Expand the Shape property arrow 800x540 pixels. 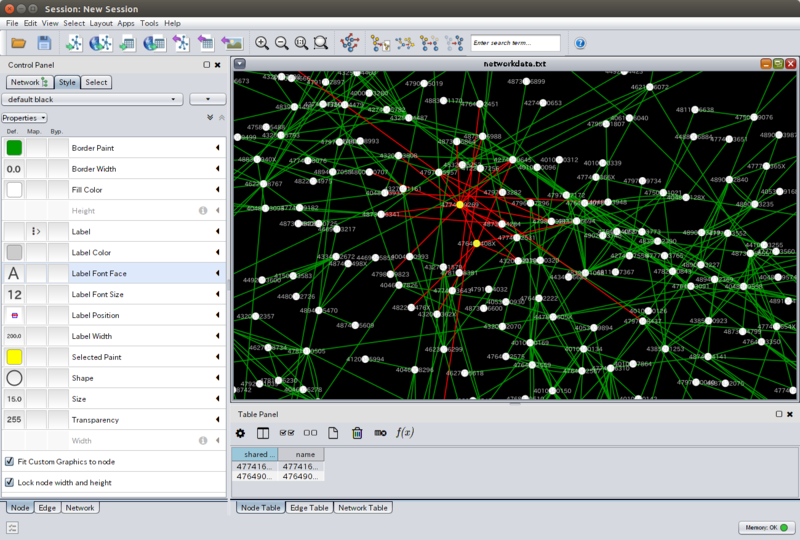pos(218,378)
